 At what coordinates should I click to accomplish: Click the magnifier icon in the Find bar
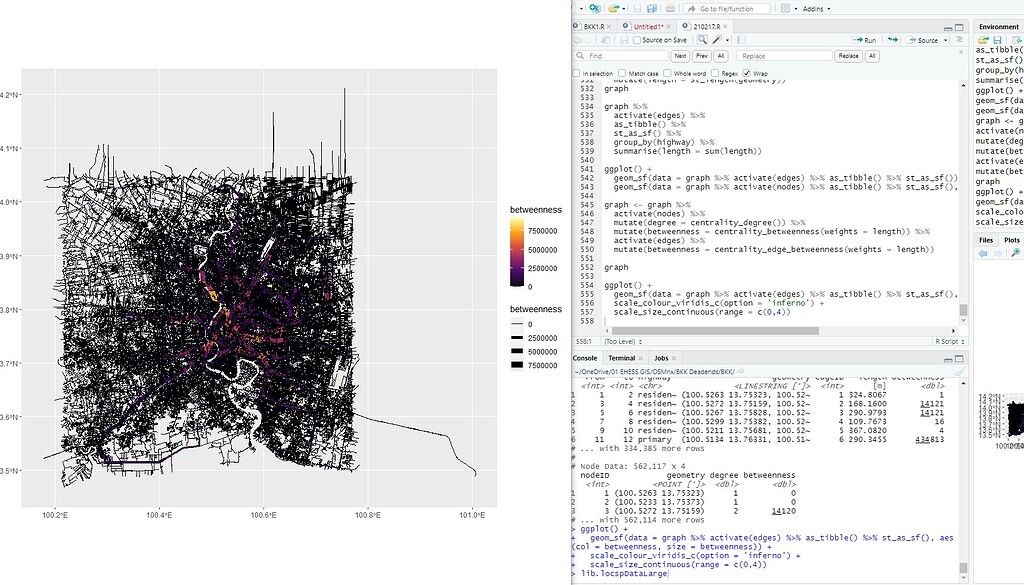click(x=580, y=56)
